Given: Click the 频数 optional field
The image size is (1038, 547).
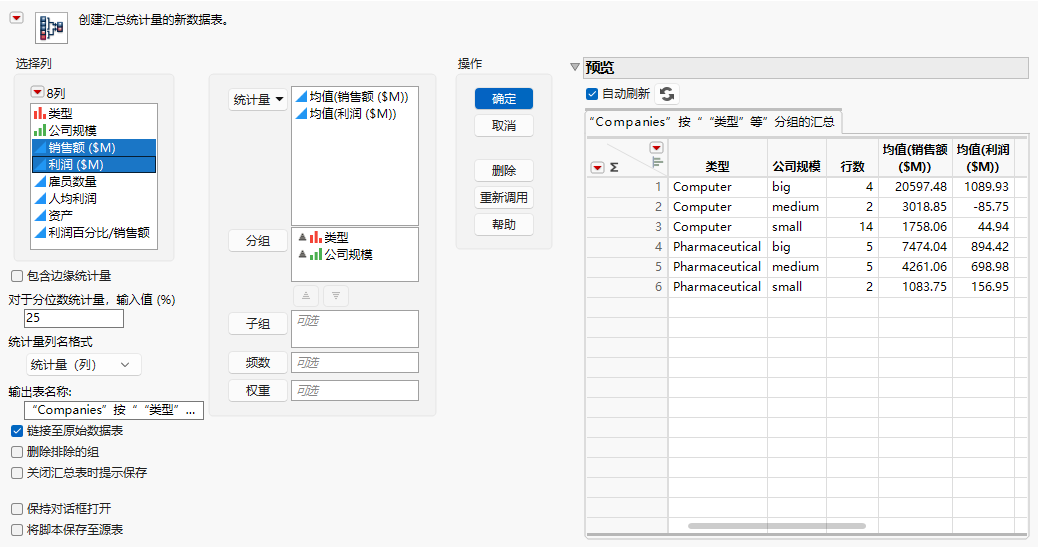Looking at the screenshot, I should (x=355, y=363).
